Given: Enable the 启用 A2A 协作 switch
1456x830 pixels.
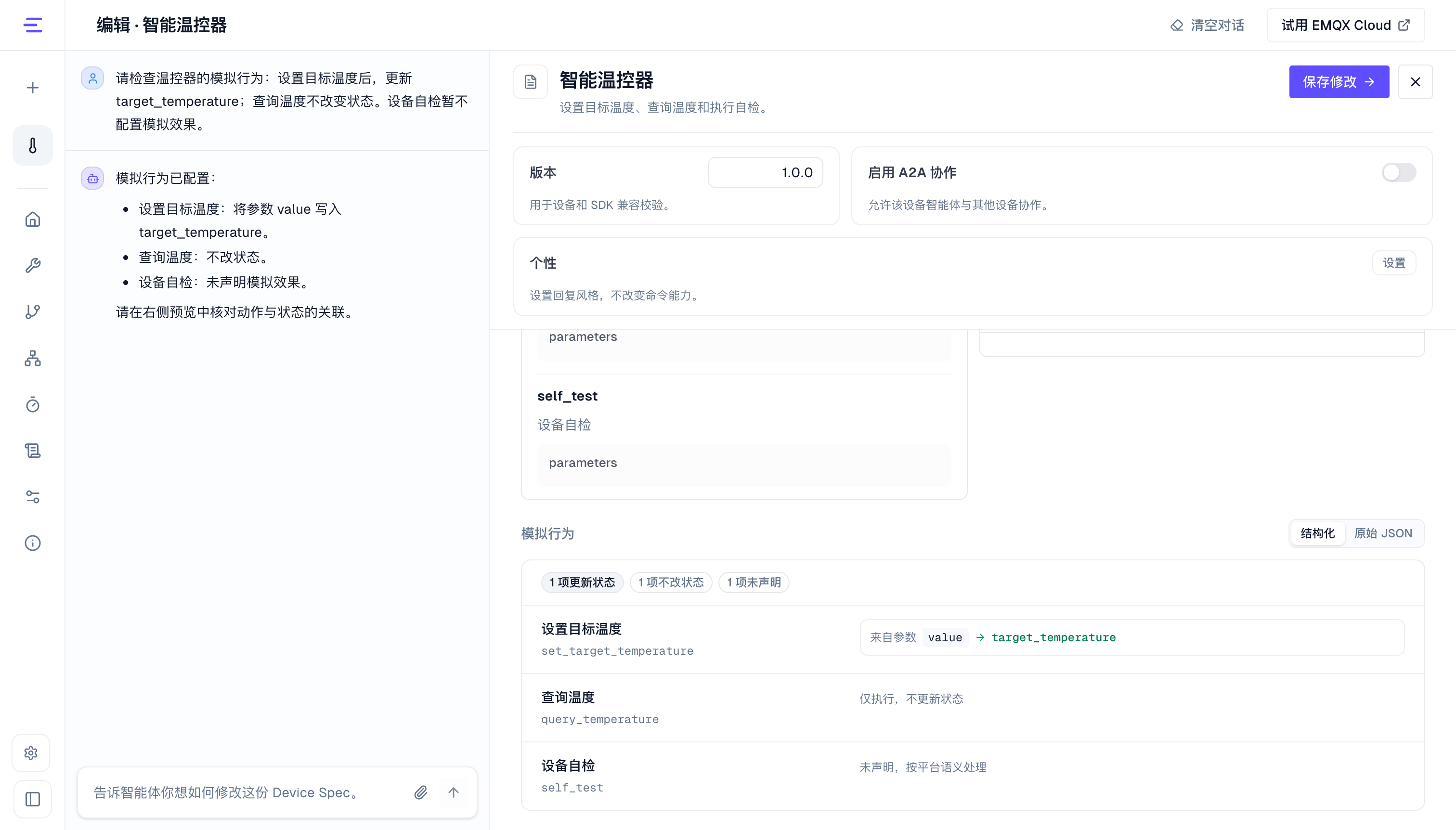Looking at the screenshot, I should [x=1398, y=172].
